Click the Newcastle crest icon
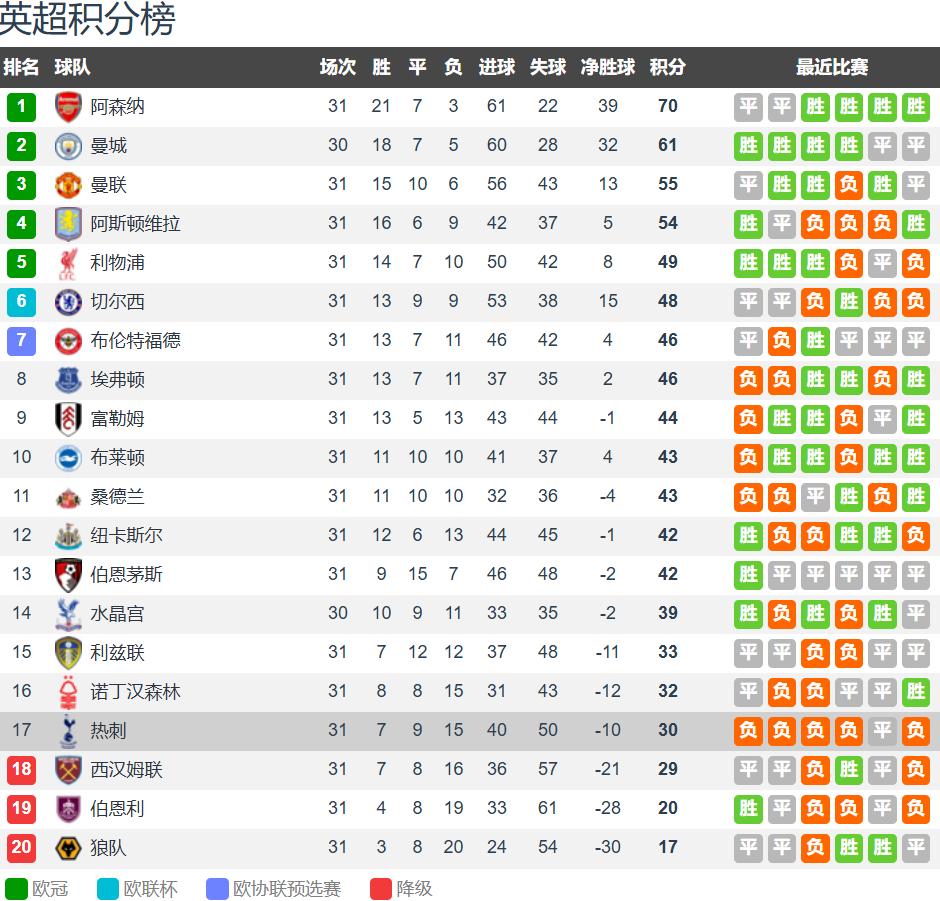The image size is (940, 901). pyautogui.click(x=68, y=536)
